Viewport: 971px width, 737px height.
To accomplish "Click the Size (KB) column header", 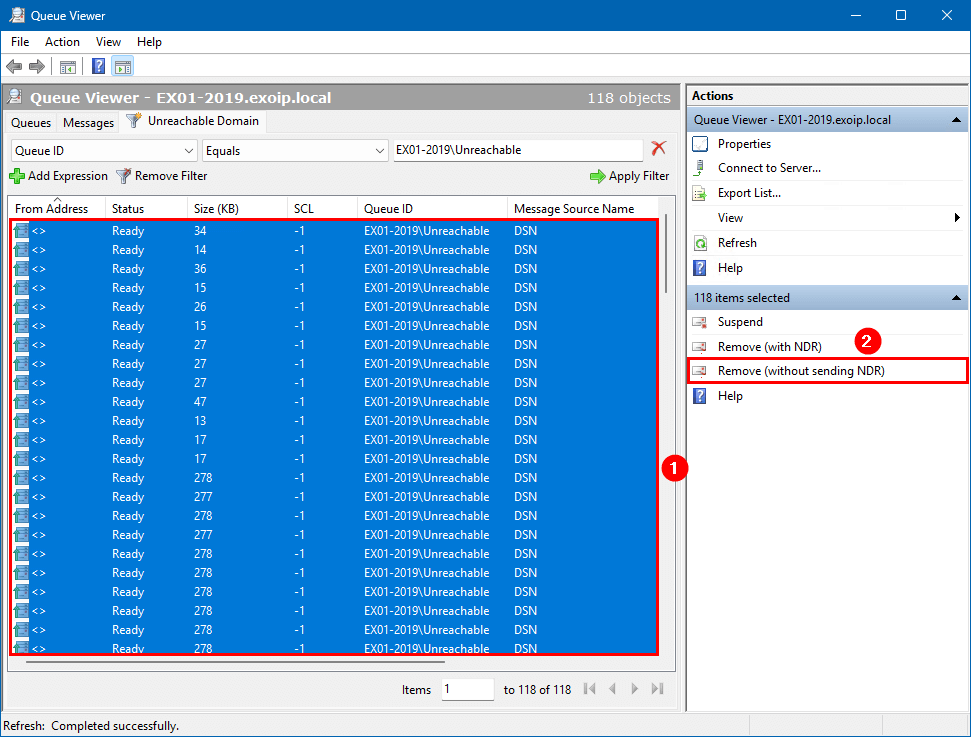I will point(215,209).
